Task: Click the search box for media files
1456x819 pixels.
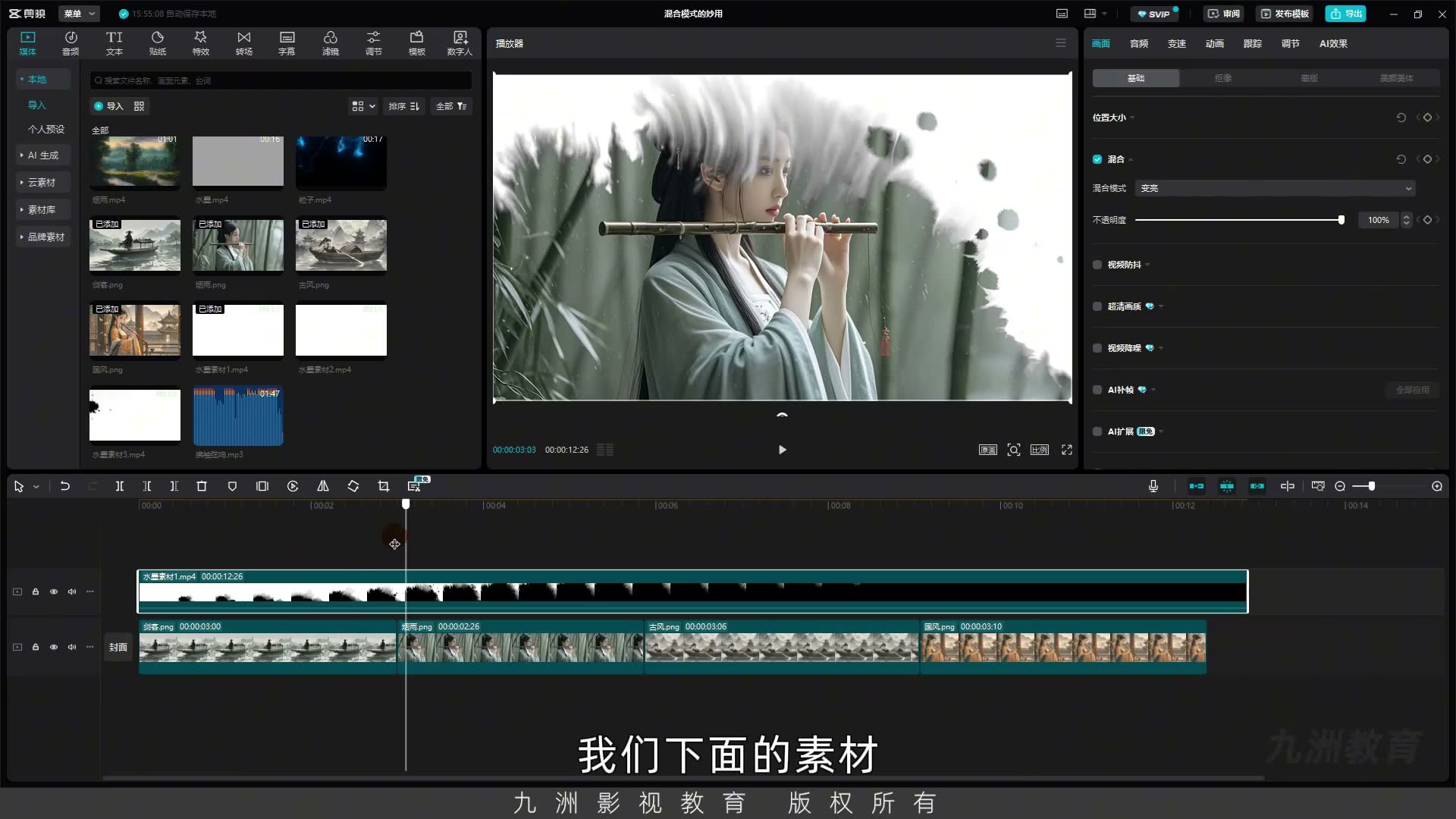Action: pyautogui.click(x=281, y=80)
